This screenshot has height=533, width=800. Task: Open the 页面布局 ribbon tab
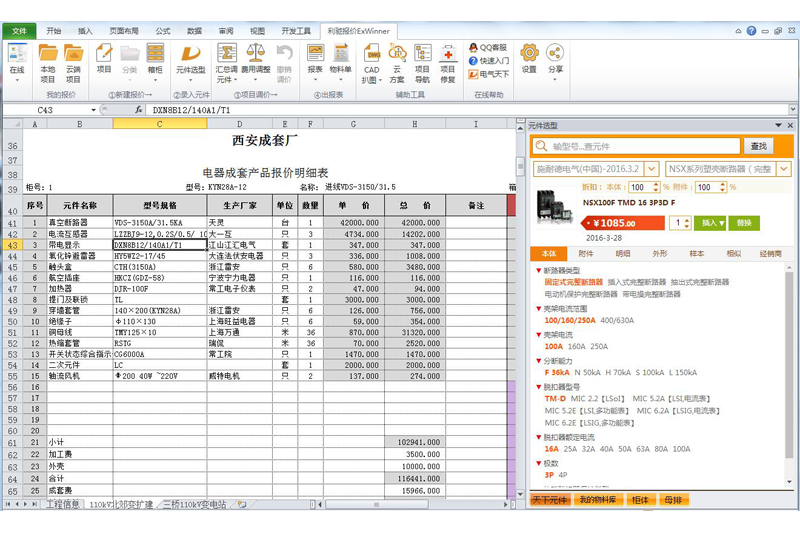[124, 31]
